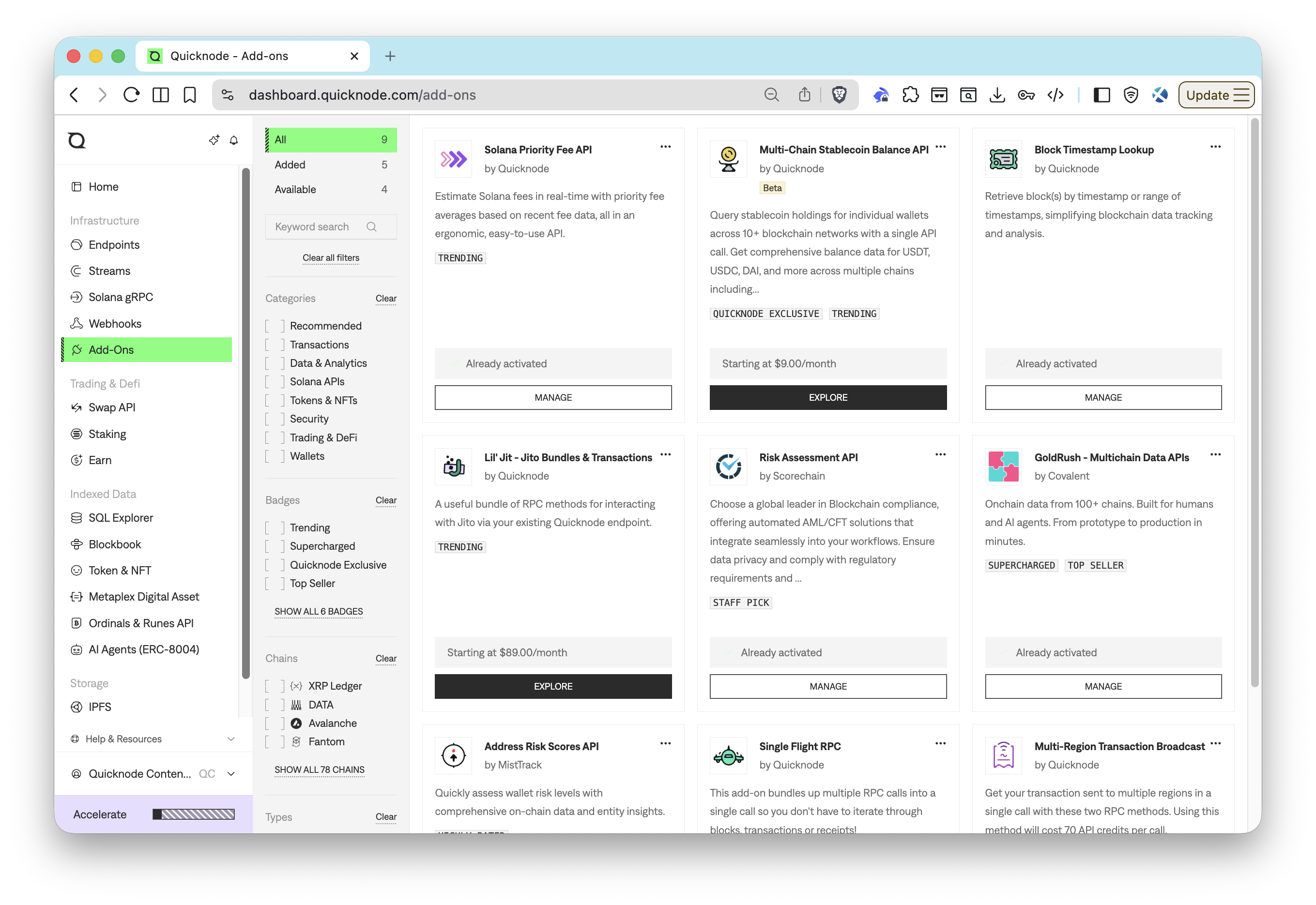
Task: Click EXPLORE for Lil' Jit Jito Bundles
Action: [x=553, y=686]
